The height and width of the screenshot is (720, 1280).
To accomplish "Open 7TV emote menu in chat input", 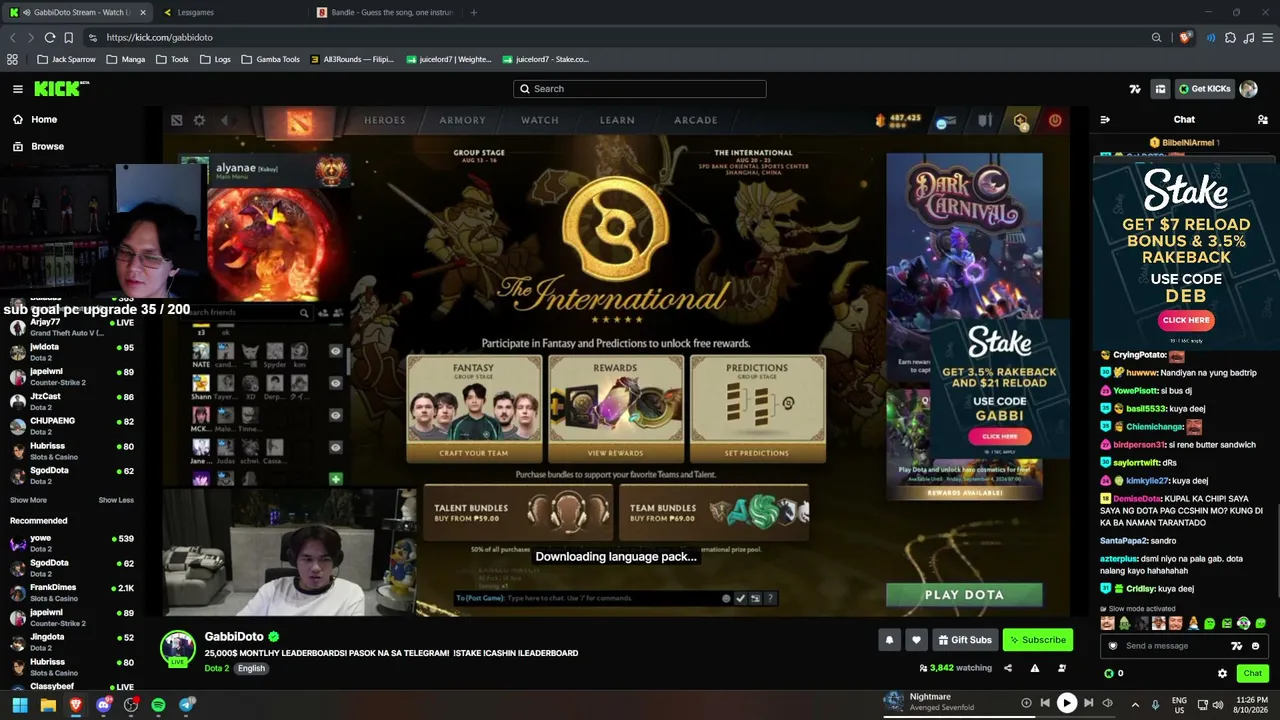I will (x=1236, y=646).
